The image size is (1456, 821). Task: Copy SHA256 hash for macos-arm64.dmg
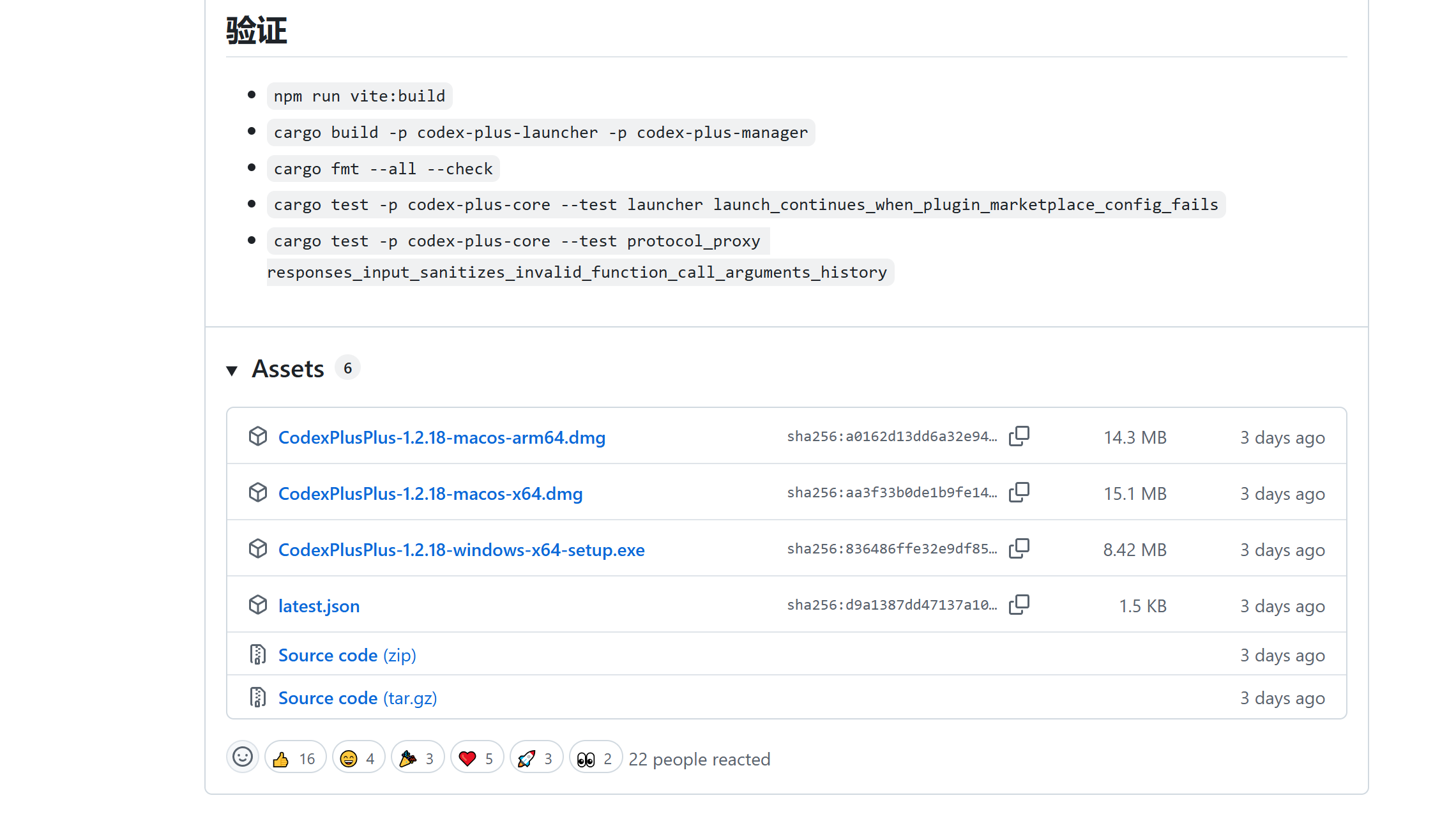[1019, 437]
